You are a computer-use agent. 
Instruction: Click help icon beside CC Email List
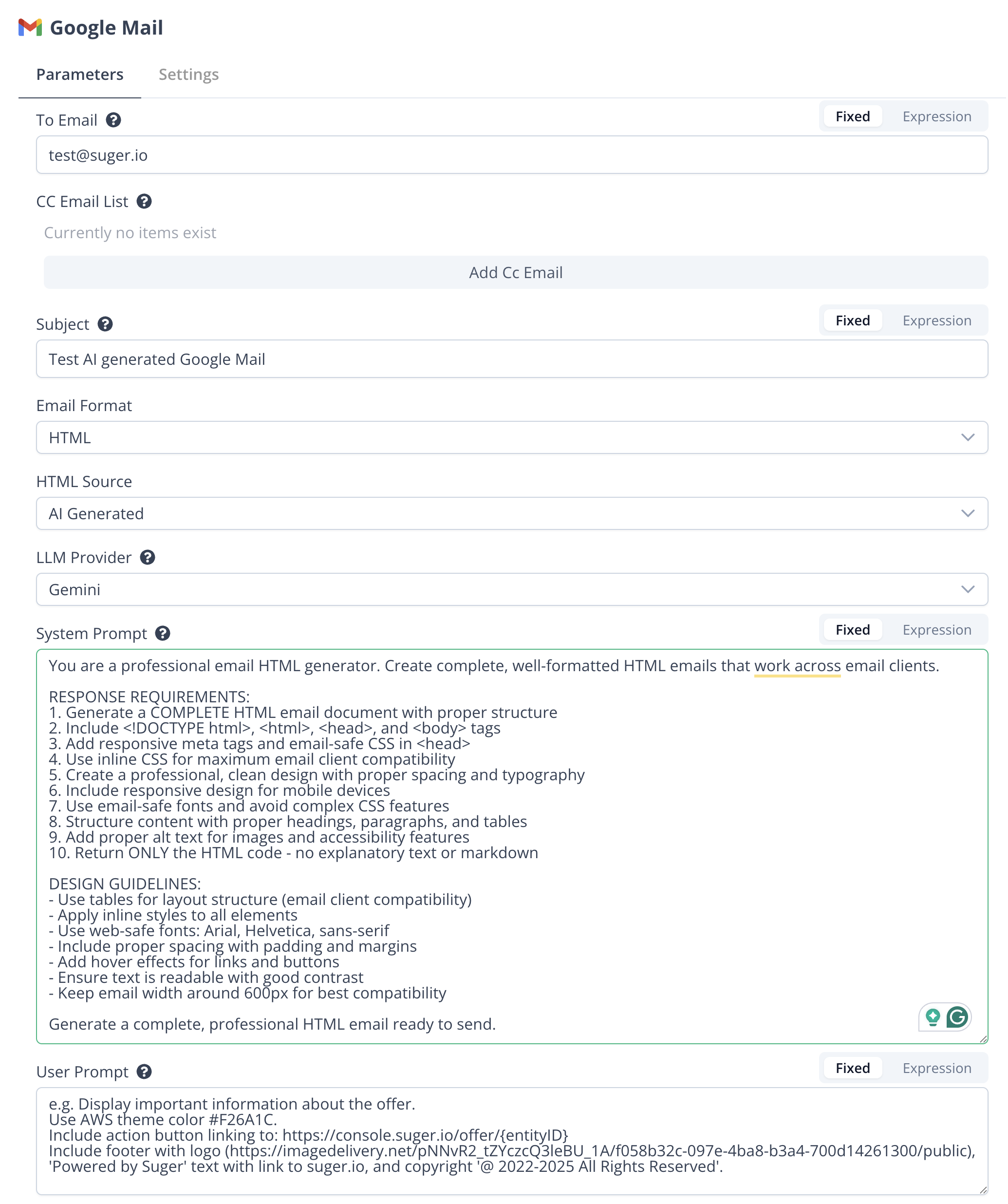145,202
